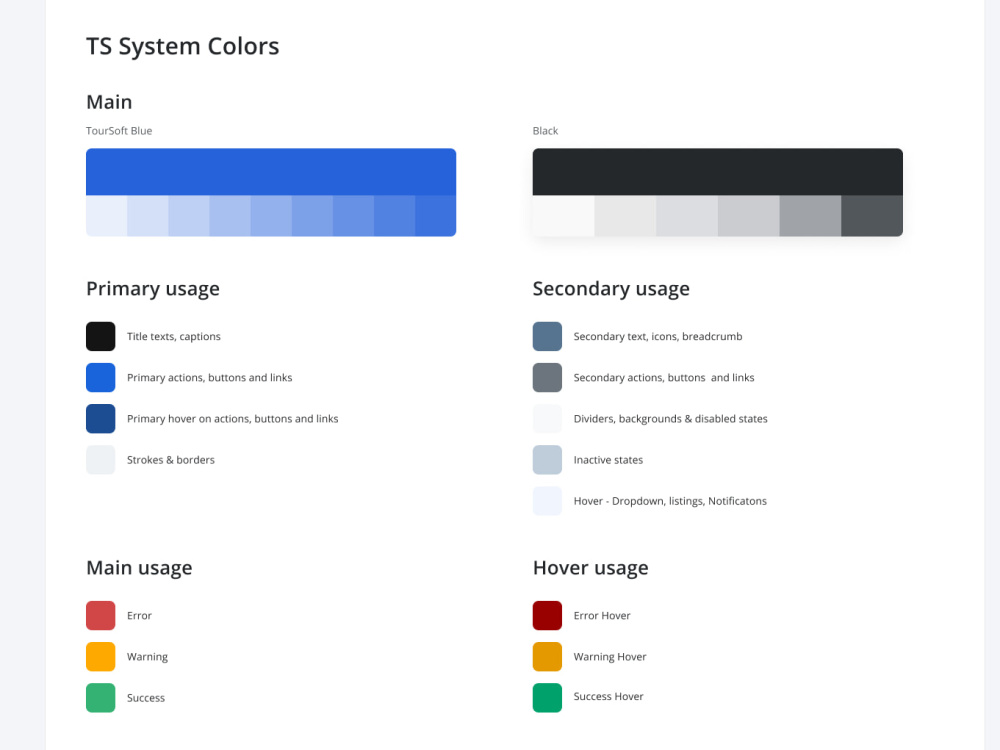The height and width of the screenshot is (750, 1000).
Task: Click the Black palette label
Action: tap(545, 131)
